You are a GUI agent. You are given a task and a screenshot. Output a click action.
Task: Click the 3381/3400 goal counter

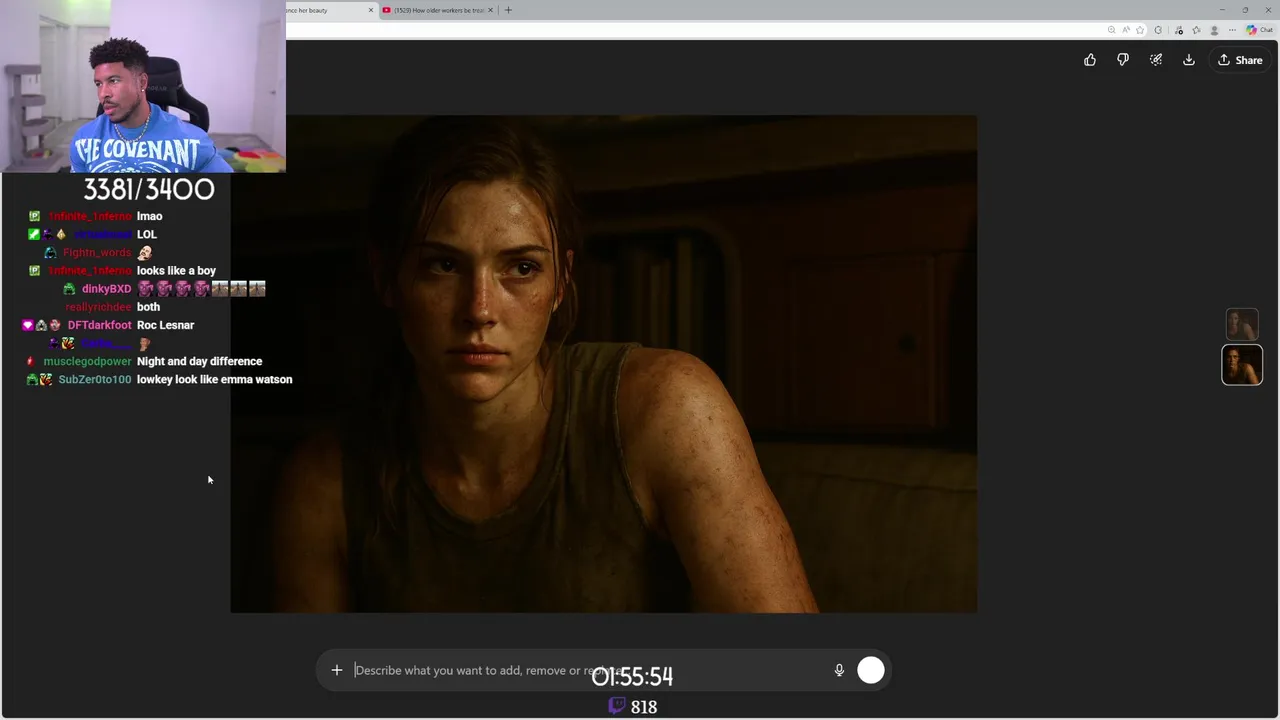coord(149,189)
